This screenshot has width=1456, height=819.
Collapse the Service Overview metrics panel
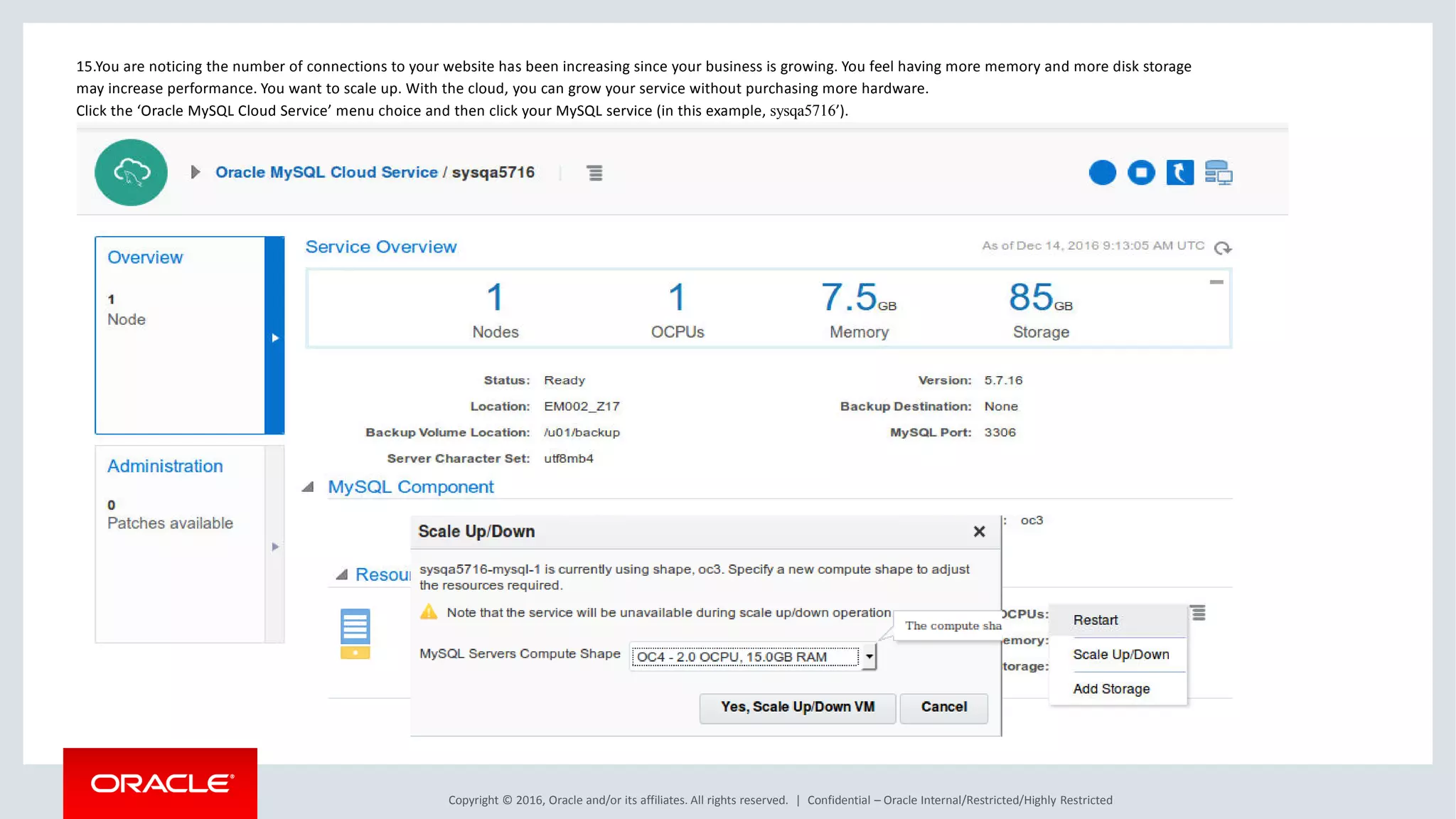pos(1216,282)
